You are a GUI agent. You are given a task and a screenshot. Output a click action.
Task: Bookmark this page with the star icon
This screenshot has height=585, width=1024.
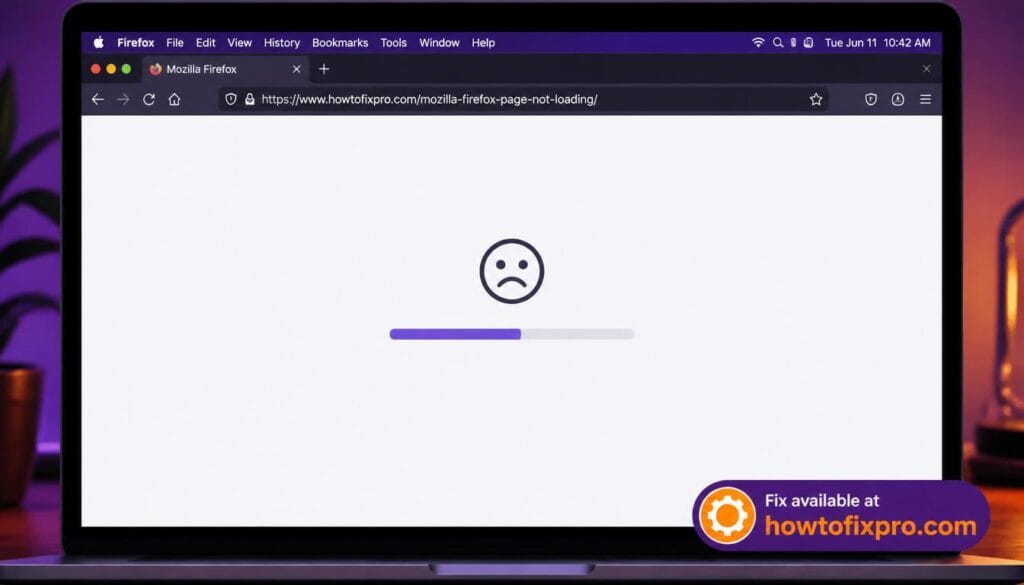[816, 99]
